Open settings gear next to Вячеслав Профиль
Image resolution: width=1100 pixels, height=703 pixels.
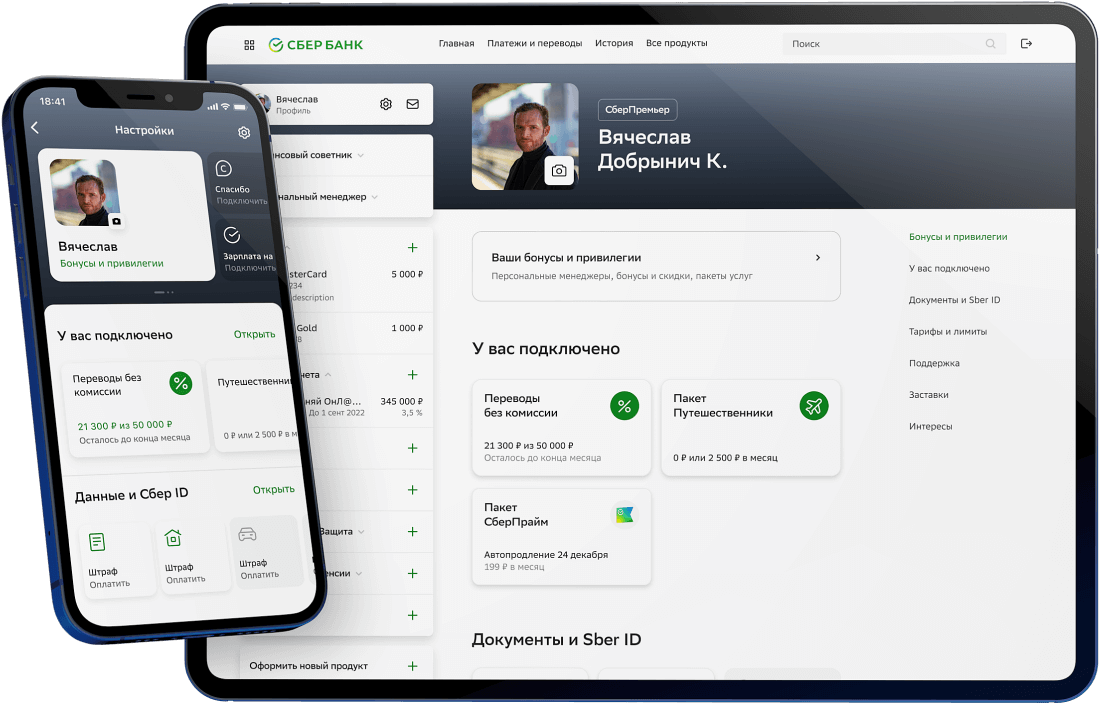click(386, 104)
